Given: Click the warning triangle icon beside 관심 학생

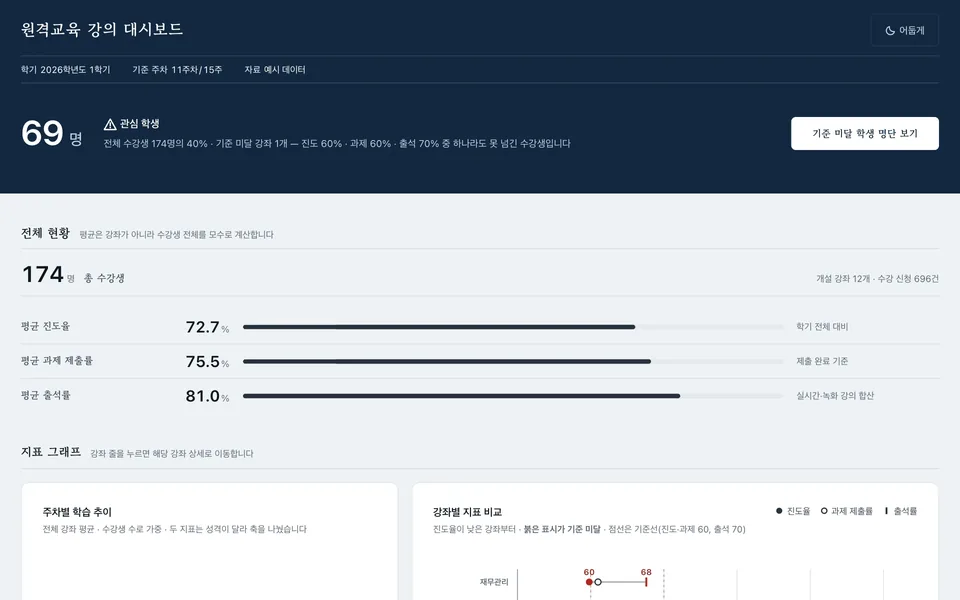Looking at the screenshot, I should click(110, 124).
